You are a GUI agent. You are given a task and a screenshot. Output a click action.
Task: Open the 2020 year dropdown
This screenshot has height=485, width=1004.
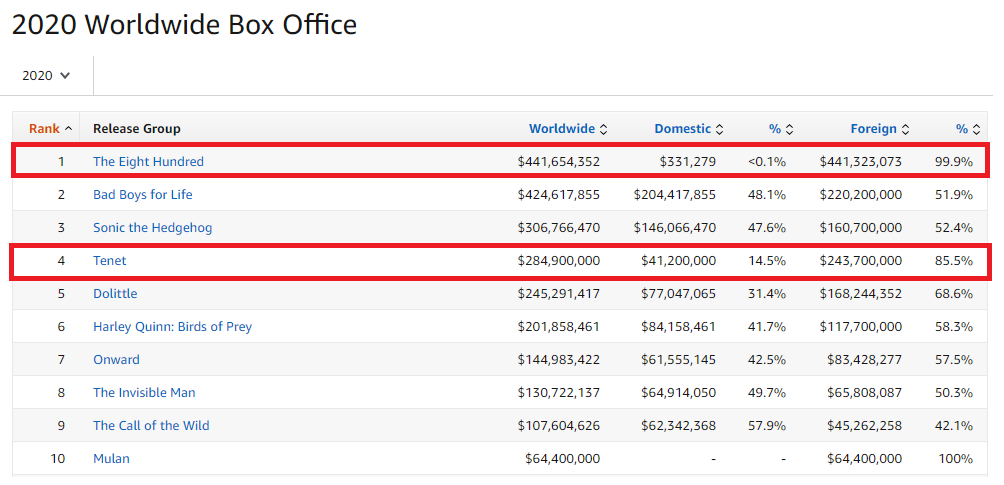coord(46,75)
